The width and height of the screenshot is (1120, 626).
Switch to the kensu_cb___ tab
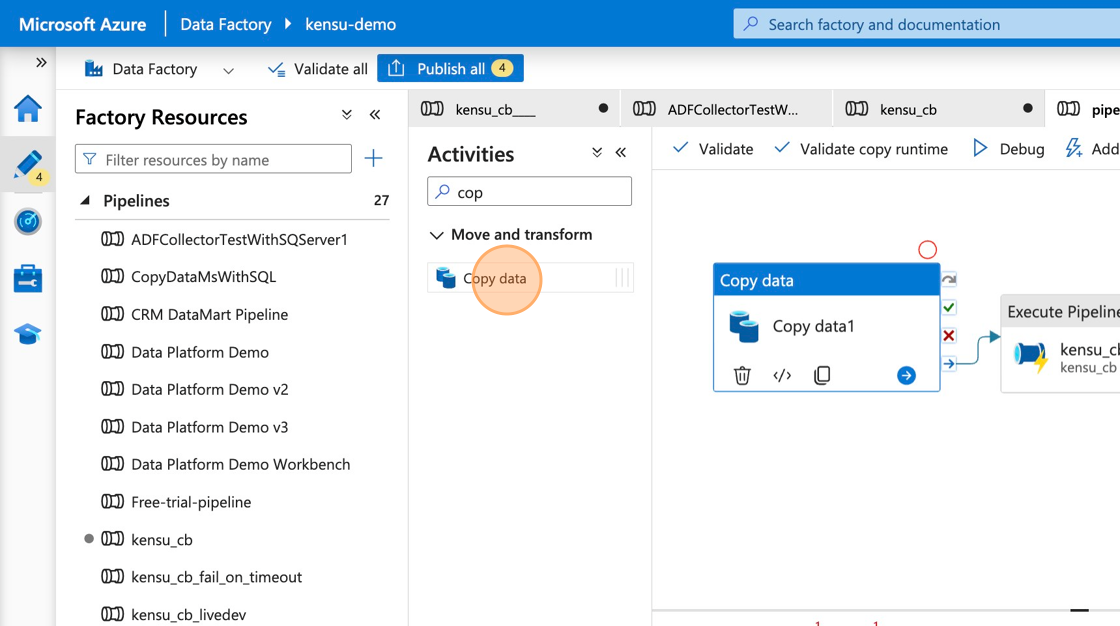(514, 109)
